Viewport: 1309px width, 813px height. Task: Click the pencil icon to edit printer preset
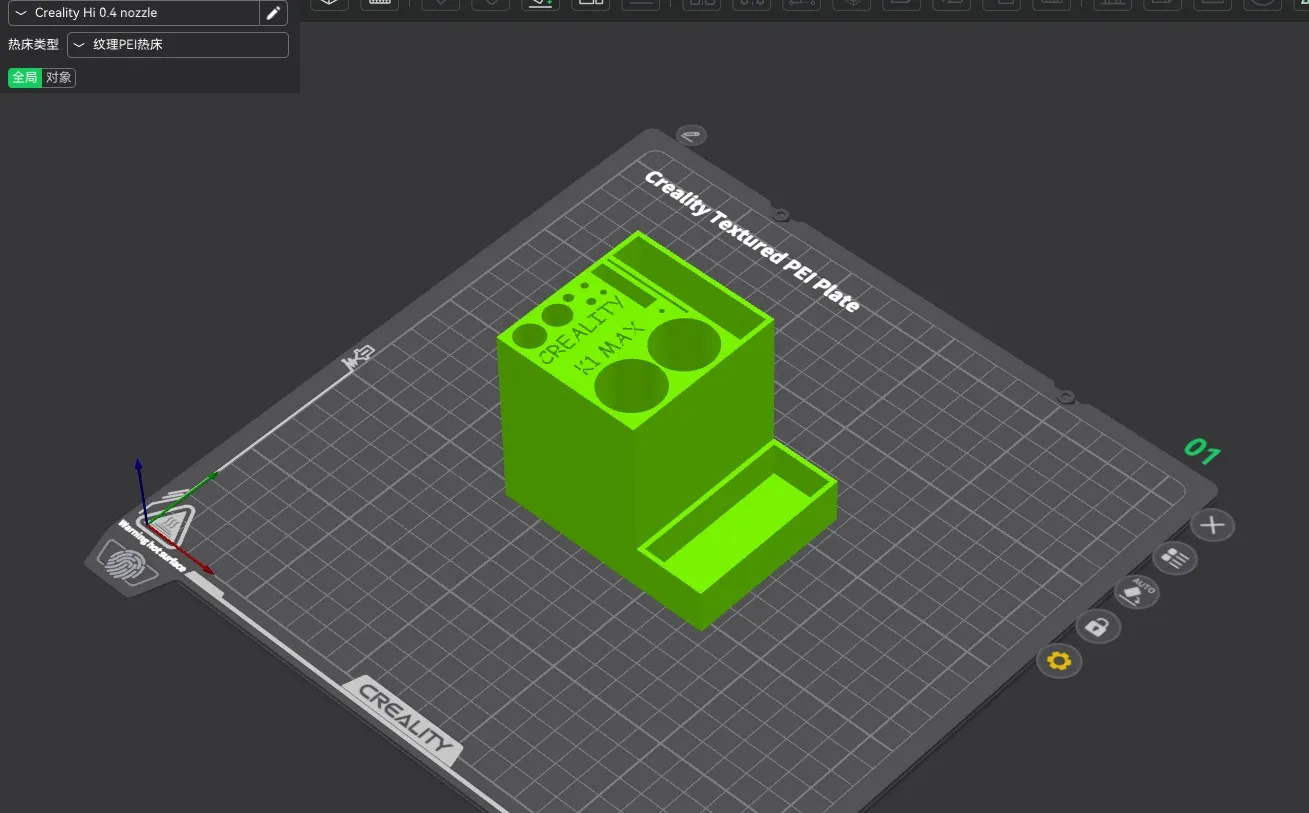point(273,13)
